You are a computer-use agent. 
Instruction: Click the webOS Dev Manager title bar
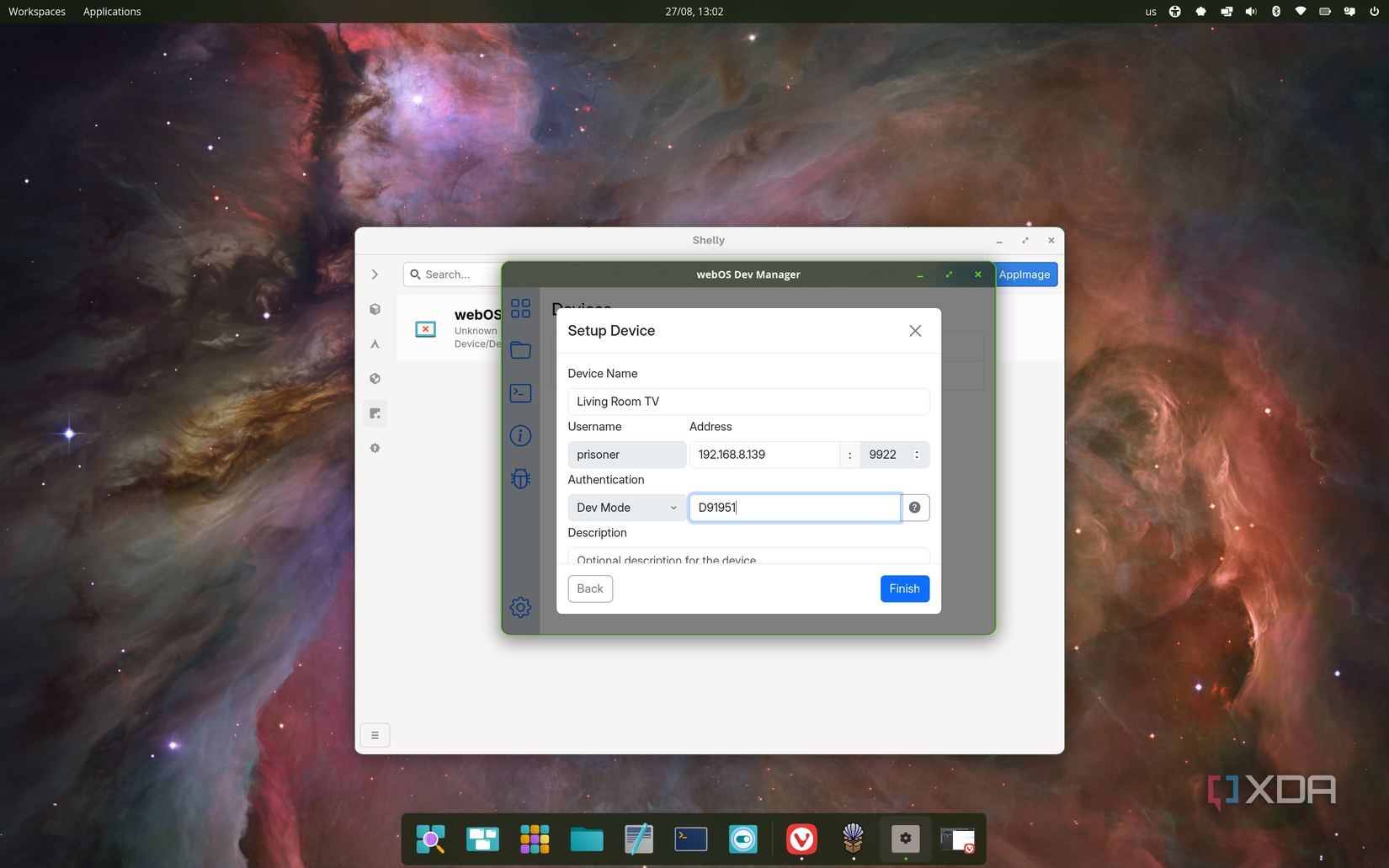point(748,274)
